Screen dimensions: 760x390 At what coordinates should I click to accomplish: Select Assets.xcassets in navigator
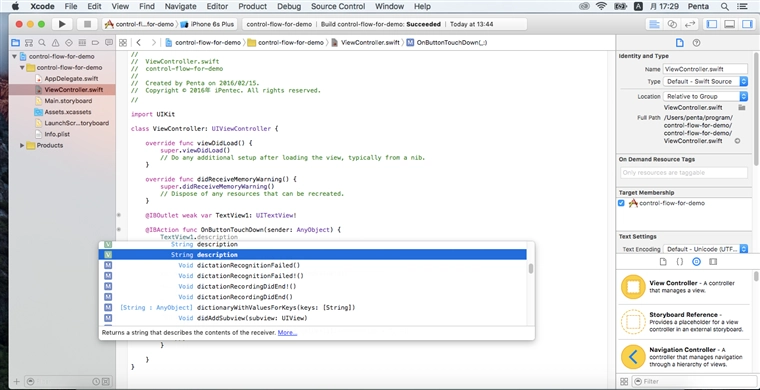(68, 112)
